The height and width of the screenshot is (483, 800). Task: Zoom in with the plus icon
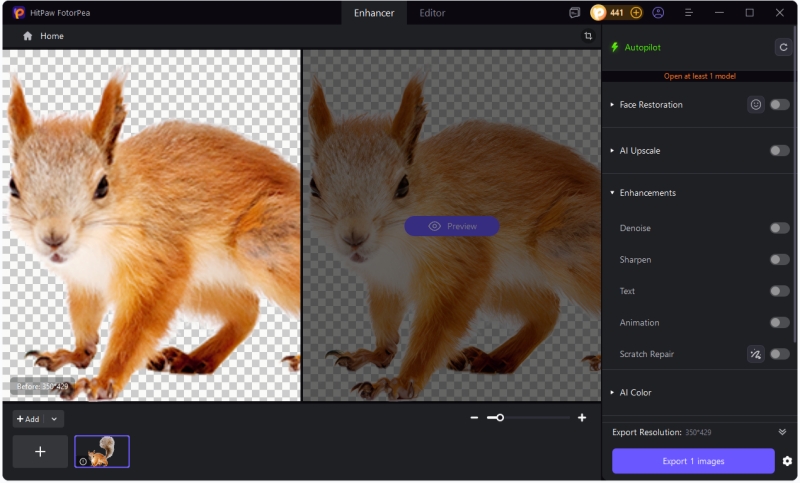[582, 418]
